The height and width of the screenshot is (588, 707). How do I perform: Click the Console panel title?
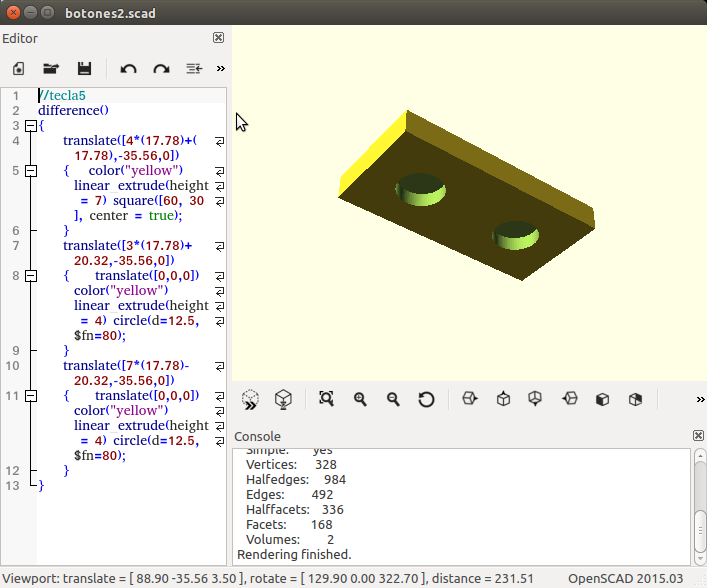pyautogui.click(x=257, y=436)
